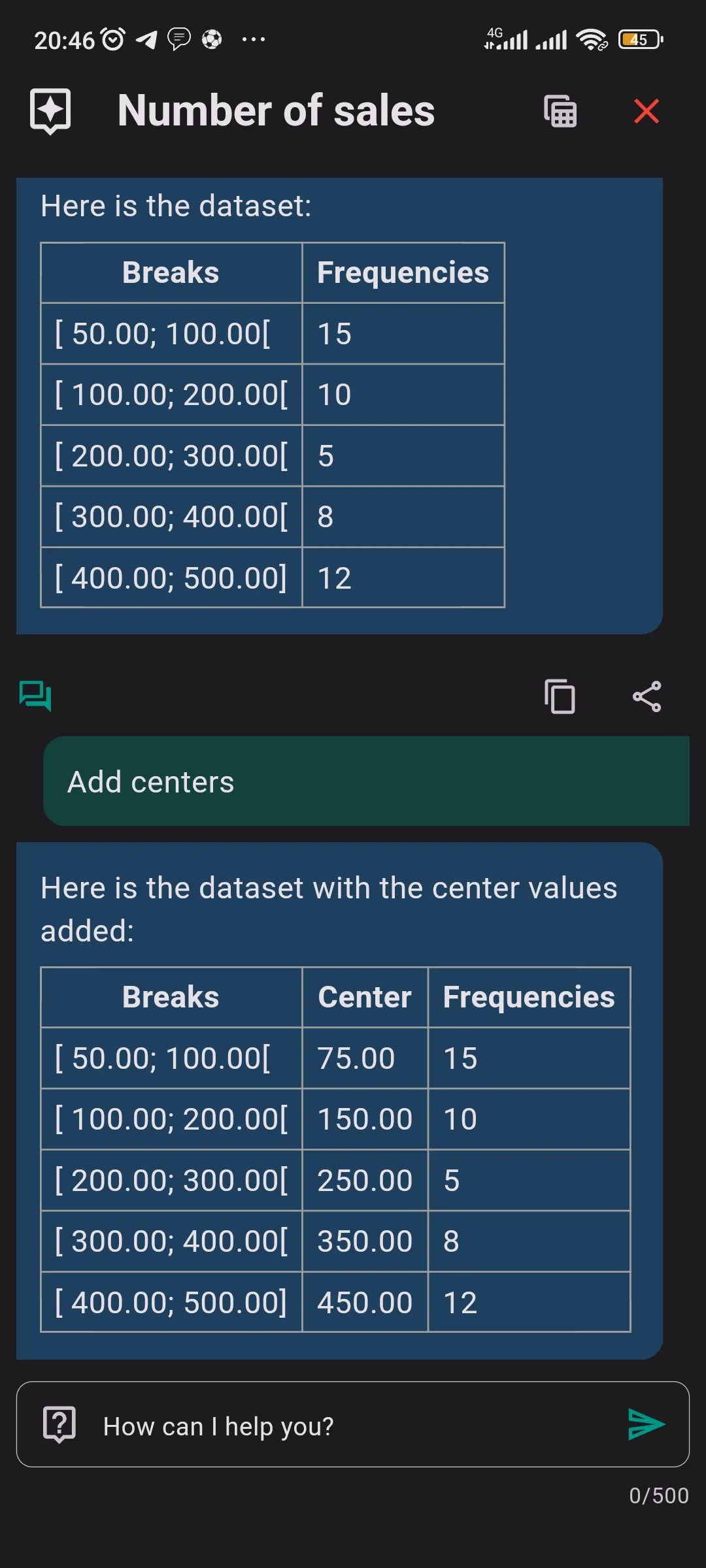Tap second-table frequency 15 next to 75.00

click(529, 1058)
